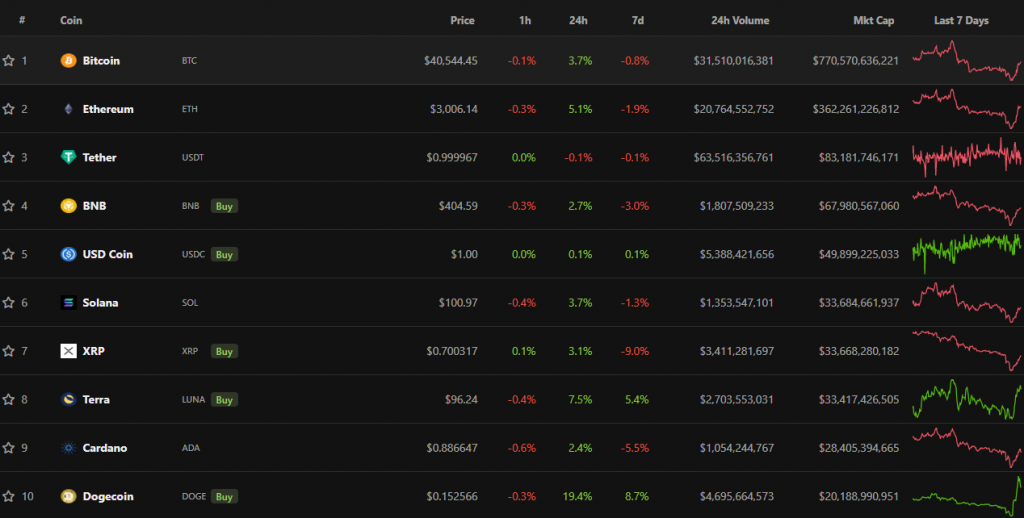Open Bitcoin's 7-day sparkline chart
The height and width of the screenshot is (518, 1024).
(967, 61)
